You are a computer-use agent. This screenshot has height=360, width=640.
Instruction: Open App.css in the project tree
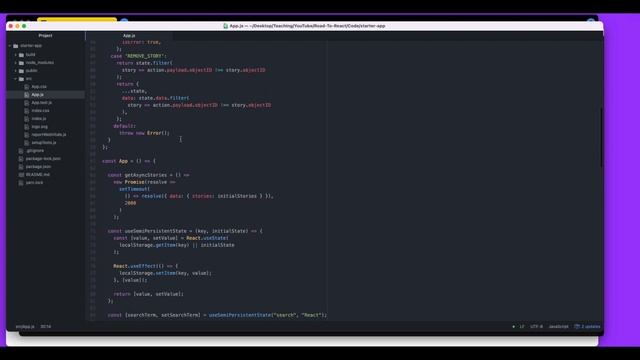pyautogui.click(x=39, y=87)
